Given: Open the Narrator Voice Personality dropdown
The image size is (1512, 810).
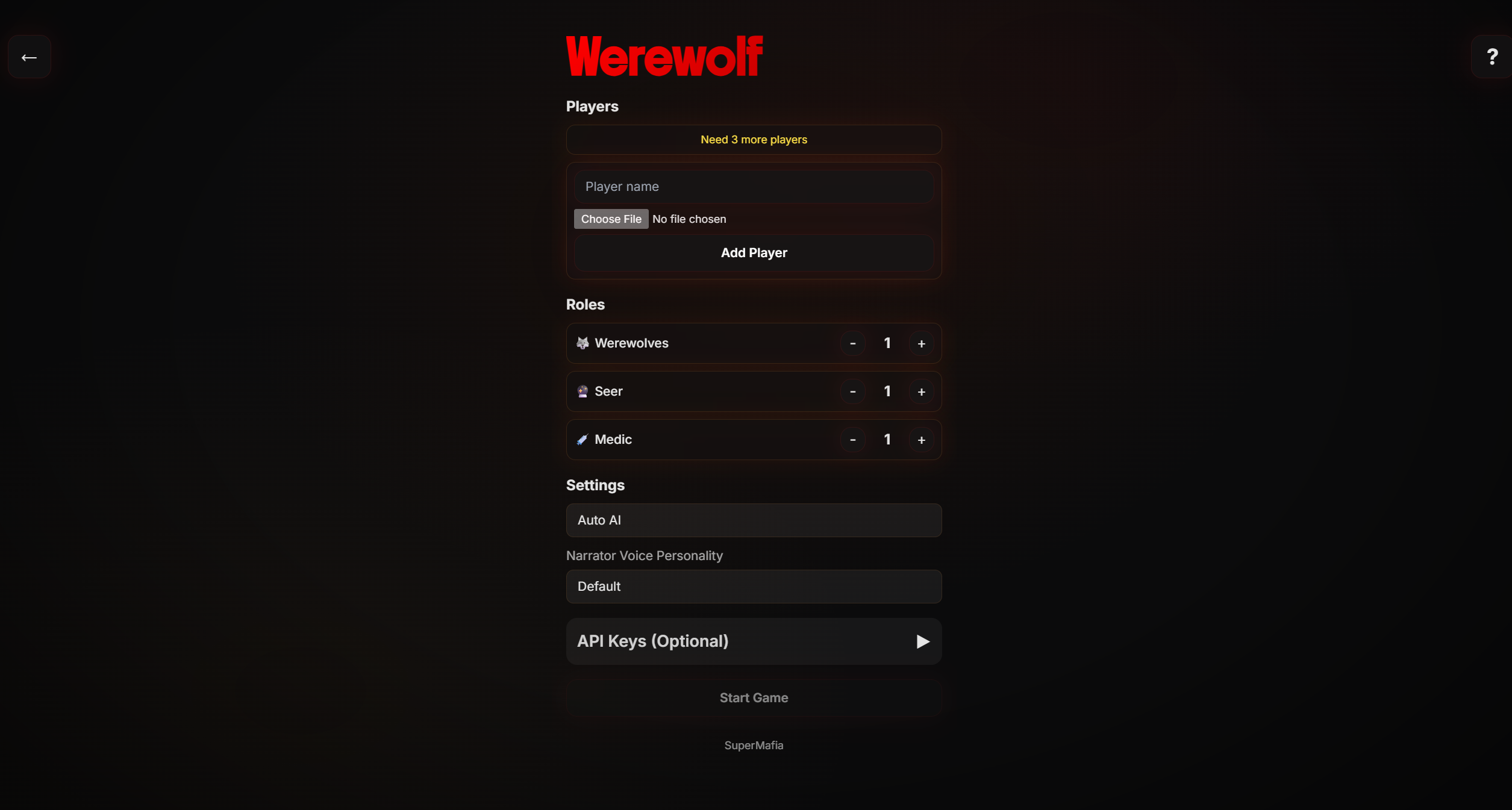Looking at the screenshot, I should click(x=754, y=586).
